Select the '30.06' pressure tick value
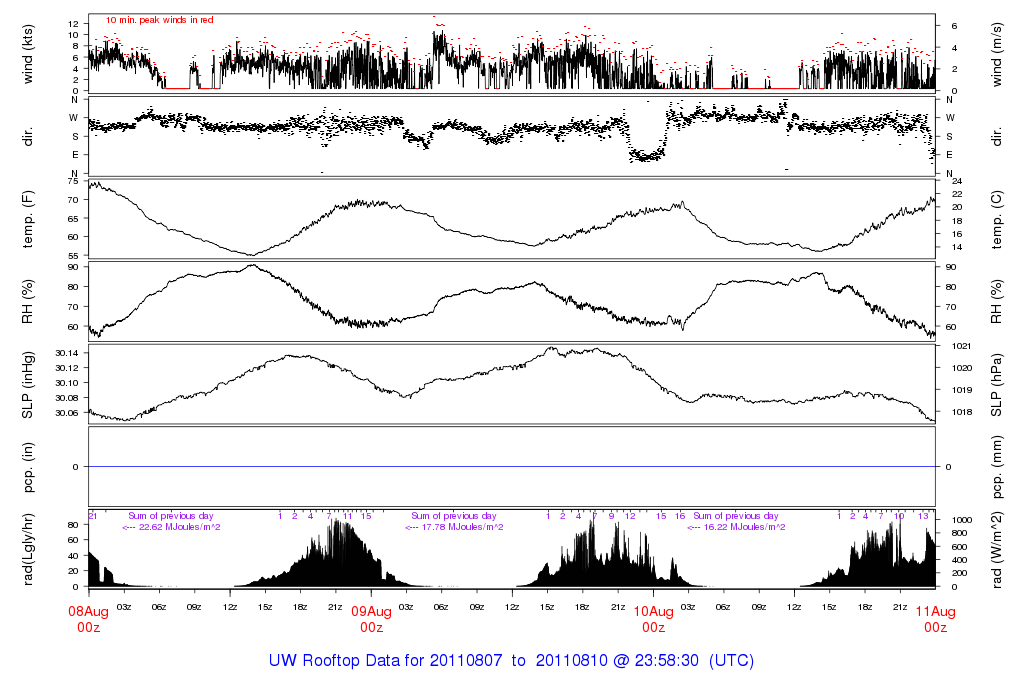Viewport: 1024px width, 700px height. click(67, 413)
